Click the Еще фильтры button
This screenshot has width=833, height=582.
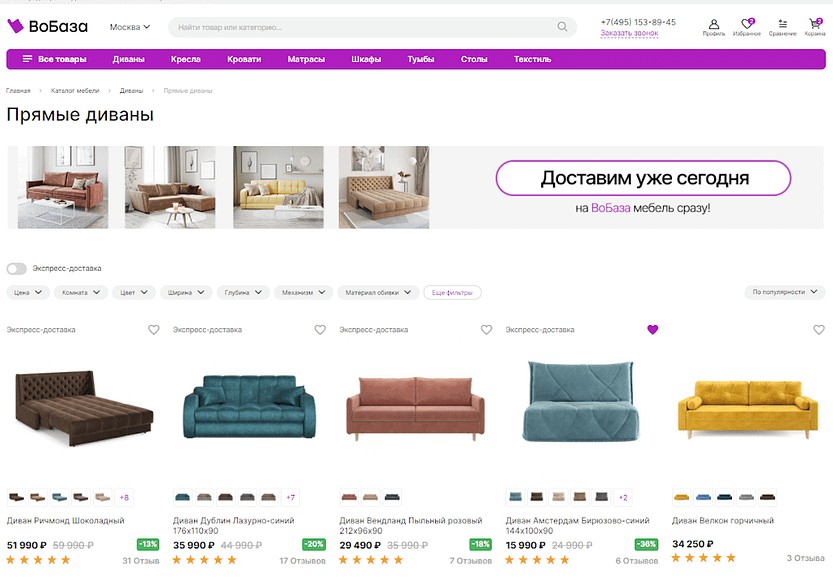tap(452, 293)
